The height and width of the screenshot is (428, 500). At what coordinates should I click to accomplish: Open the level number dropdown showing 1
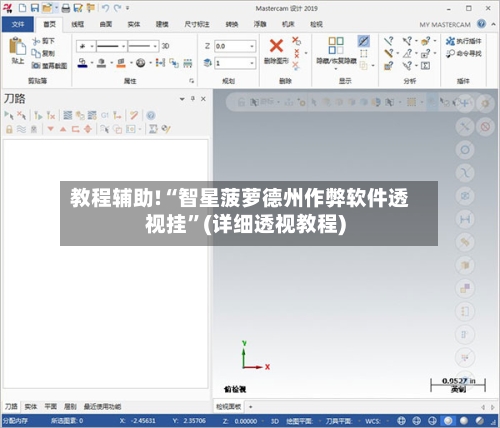pos(252,63)
